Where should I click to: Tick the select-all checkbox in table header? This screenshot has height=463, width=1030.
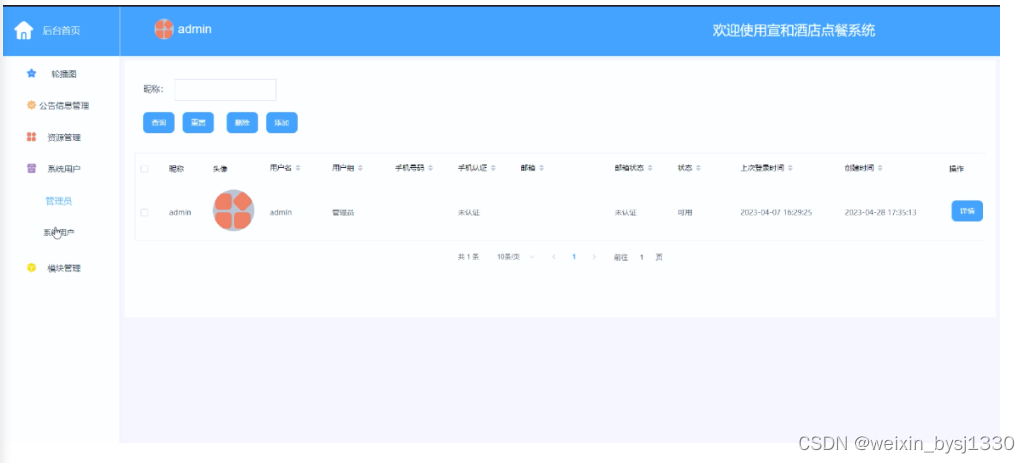point(145,169)
